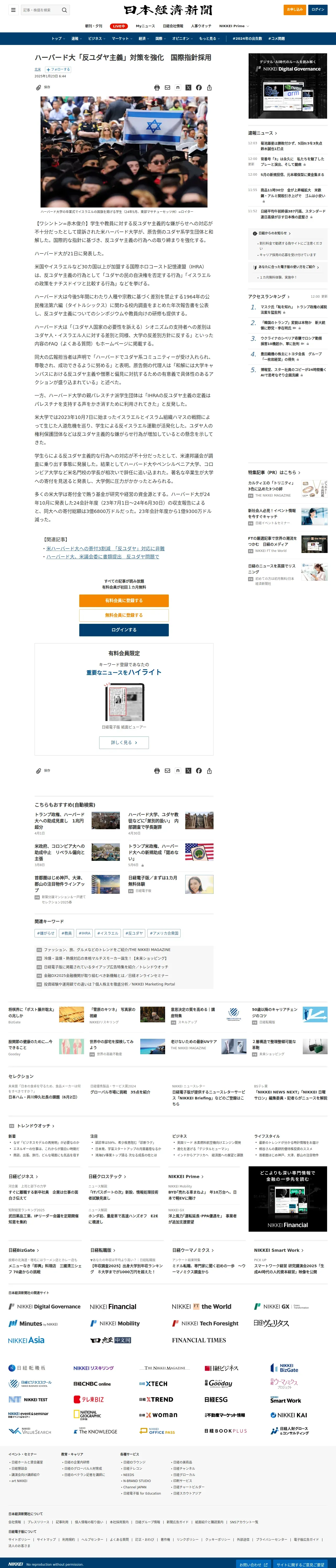Expand the マーケット dropdown in navigation bar
This screenshot has height=1568, width=336.
point(122,38)
